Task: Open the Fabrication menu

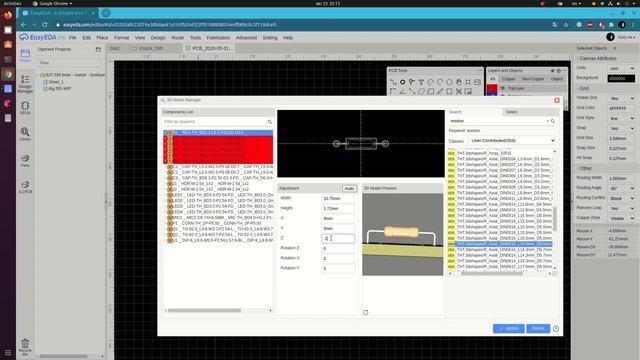Action: [x=218, y=38]
